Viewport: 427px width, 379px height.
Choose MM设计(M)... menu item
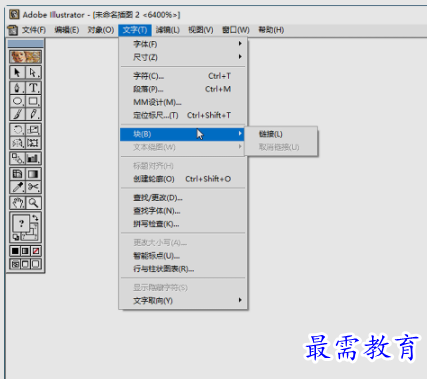pyautogui.click(x=183, y=102)
